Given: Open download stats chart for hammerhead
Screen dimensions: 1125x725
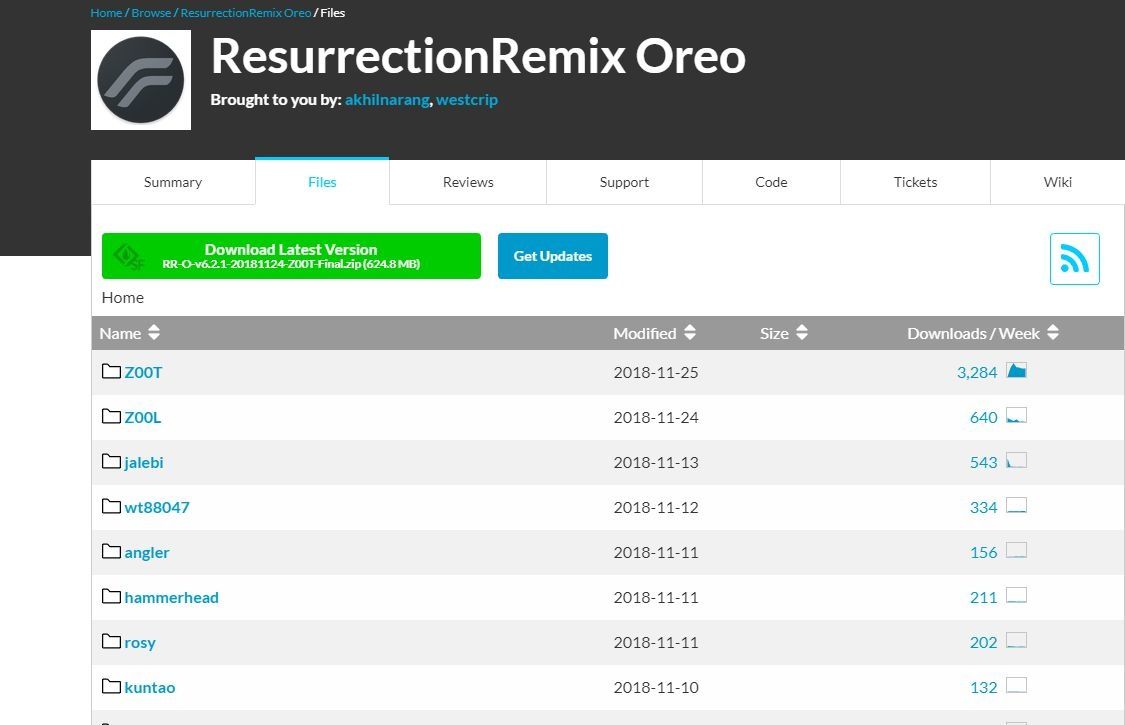Looking at the screenshot, I should tap(1016, 595).
